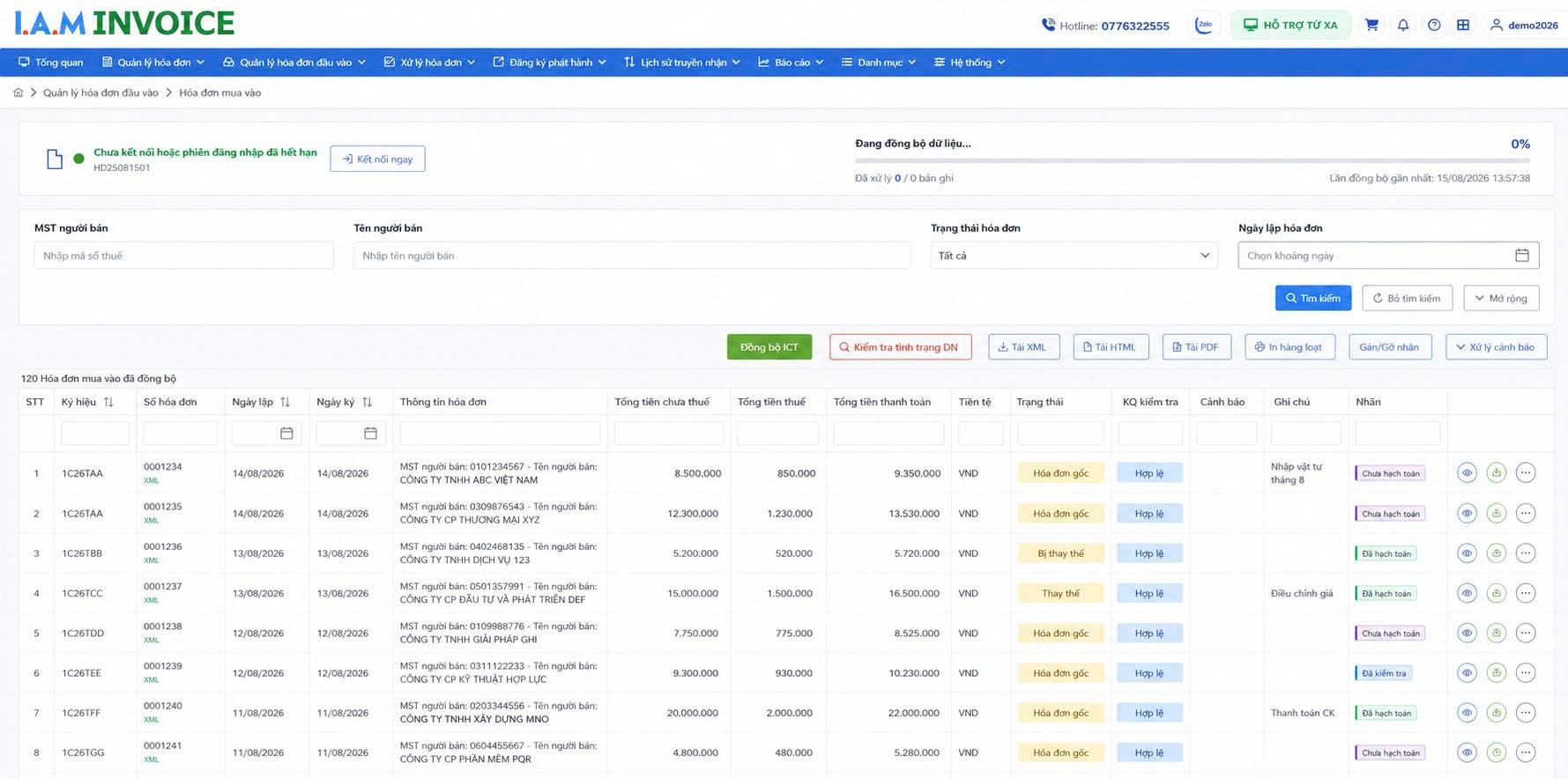1568x779 pixels.
Task: Click the Tên người bán input field
Action: [632, 256]
